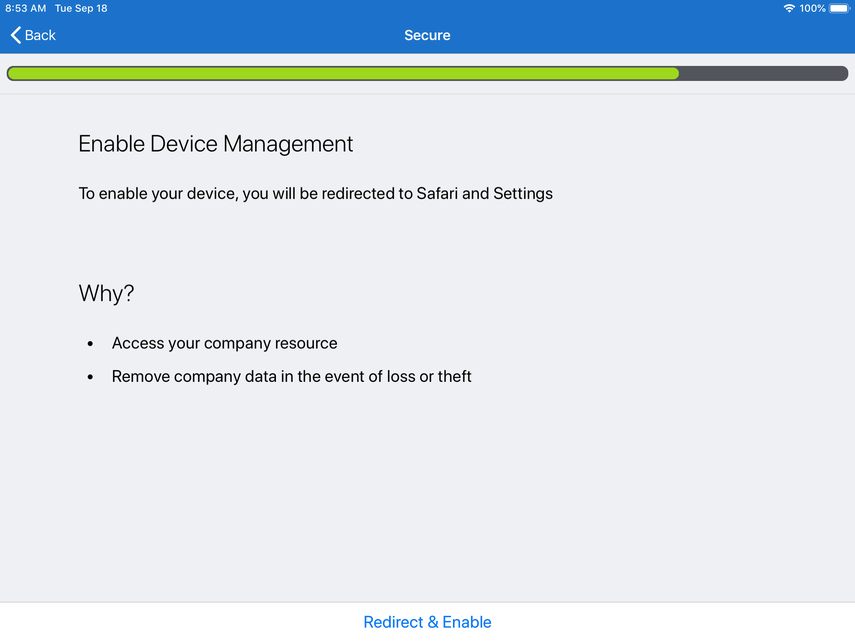The width and height of the screenshot is (855, 641).
Task: Click the word Settings in the description
Action: 523,193
